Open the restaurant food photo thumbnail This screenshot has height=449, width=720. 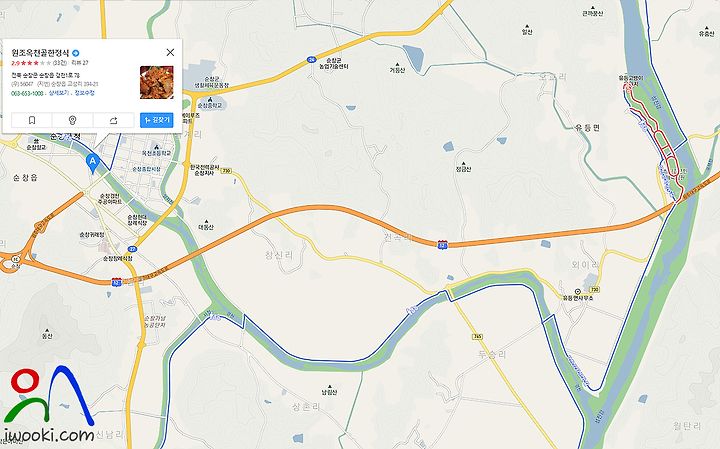pos(157,82)
